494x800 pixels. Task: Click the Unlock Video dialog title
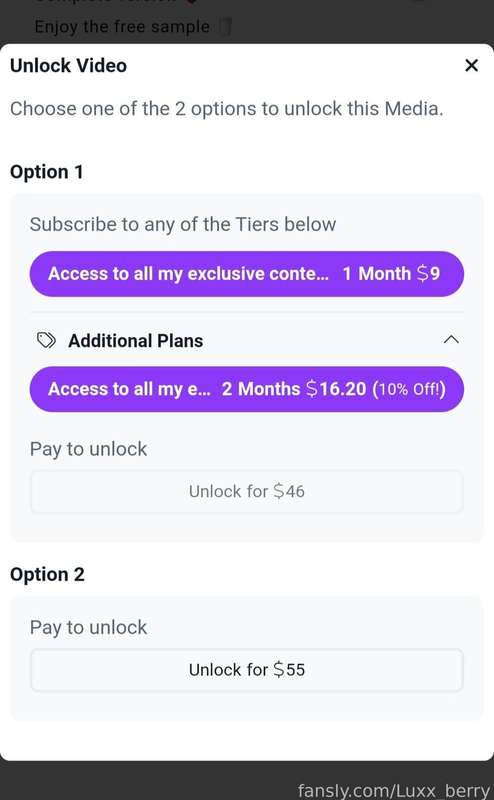(x=68, y=66)
